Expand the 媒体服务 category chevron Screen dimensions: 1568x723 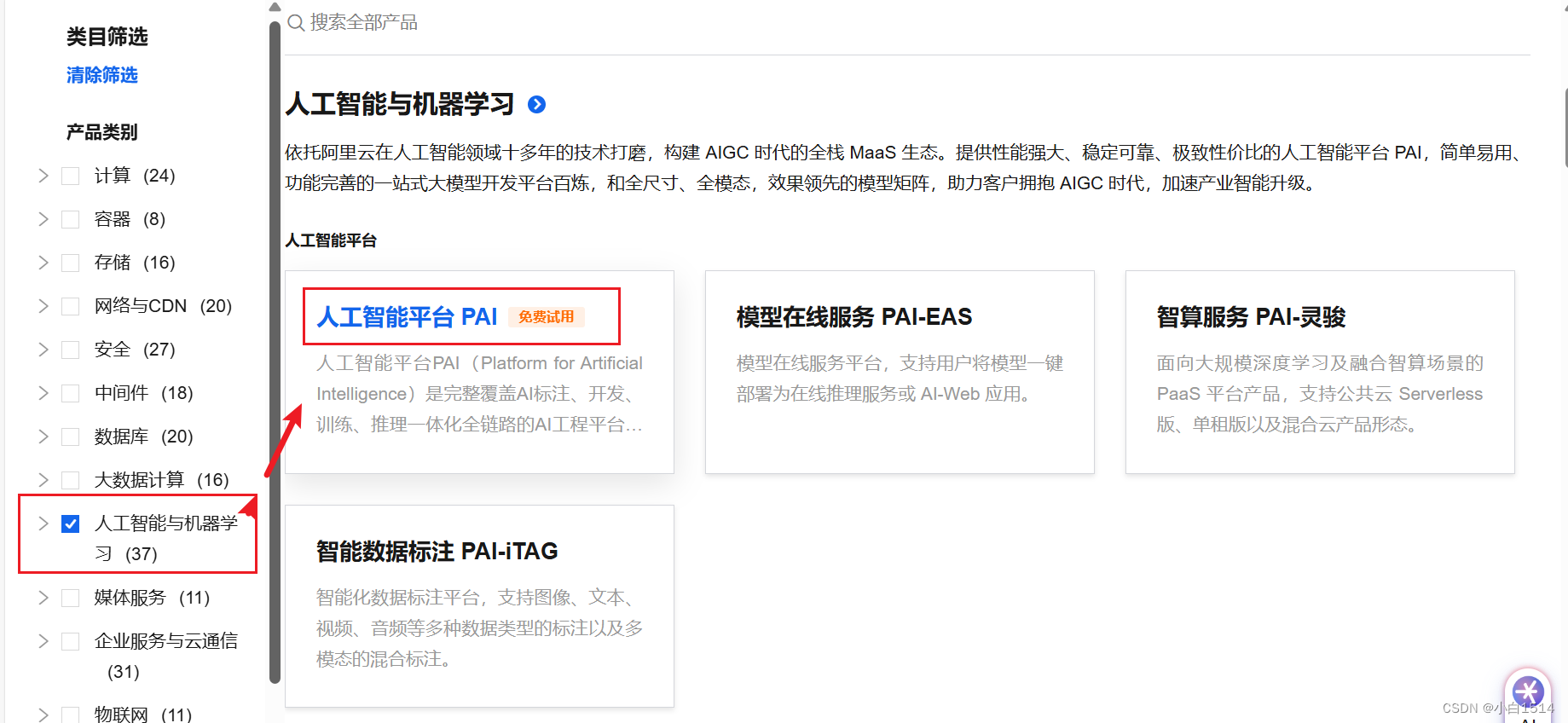(43, 598)
